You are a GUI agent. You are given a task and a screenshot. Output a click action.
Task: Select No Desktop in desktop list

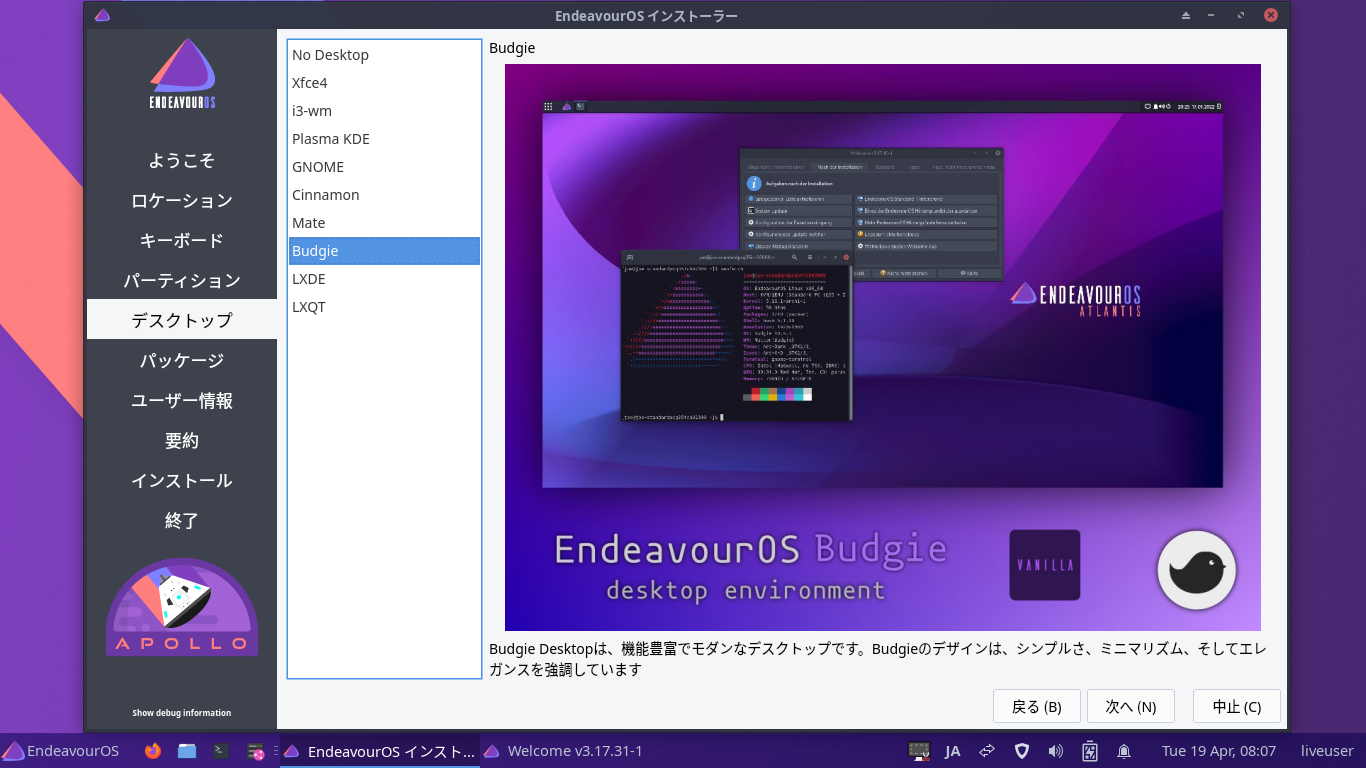[384, 55]
